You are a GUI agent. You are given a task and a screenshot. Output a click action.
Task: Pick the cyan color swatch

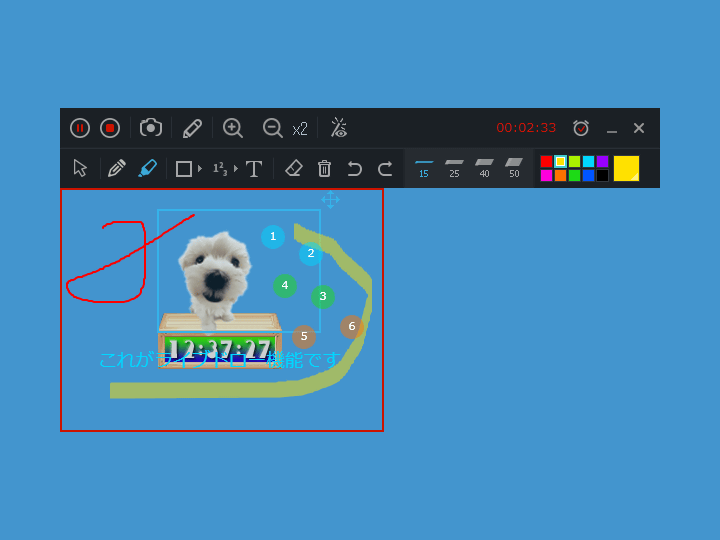point(588,162)
